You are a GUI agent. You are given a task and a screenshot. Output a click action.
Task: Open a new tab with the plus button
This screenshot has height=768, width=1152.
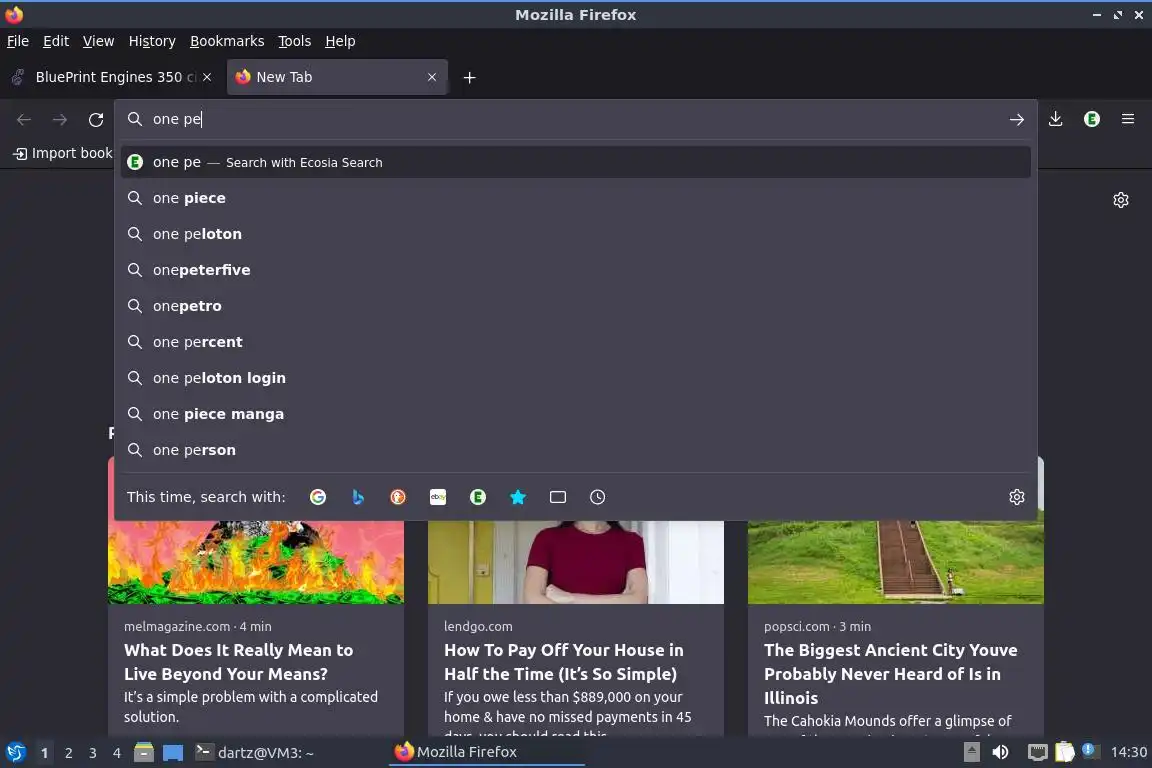469,77
